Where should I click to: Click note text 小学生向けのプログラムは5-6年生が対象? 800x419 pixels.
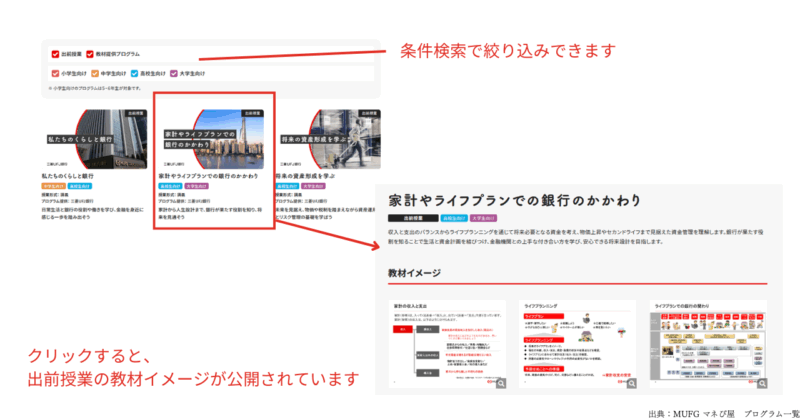click(x=95, y=88)
